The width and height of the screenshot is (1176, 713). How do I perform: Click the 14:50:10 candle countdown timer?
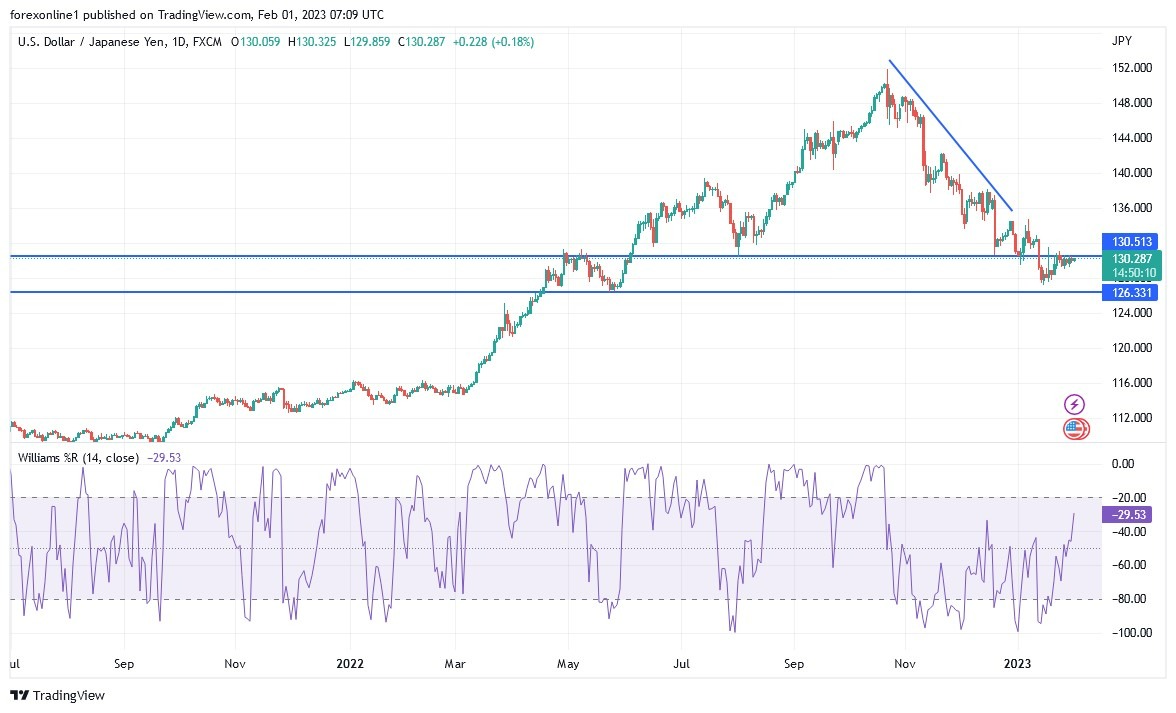click(x=1133, y=271)
